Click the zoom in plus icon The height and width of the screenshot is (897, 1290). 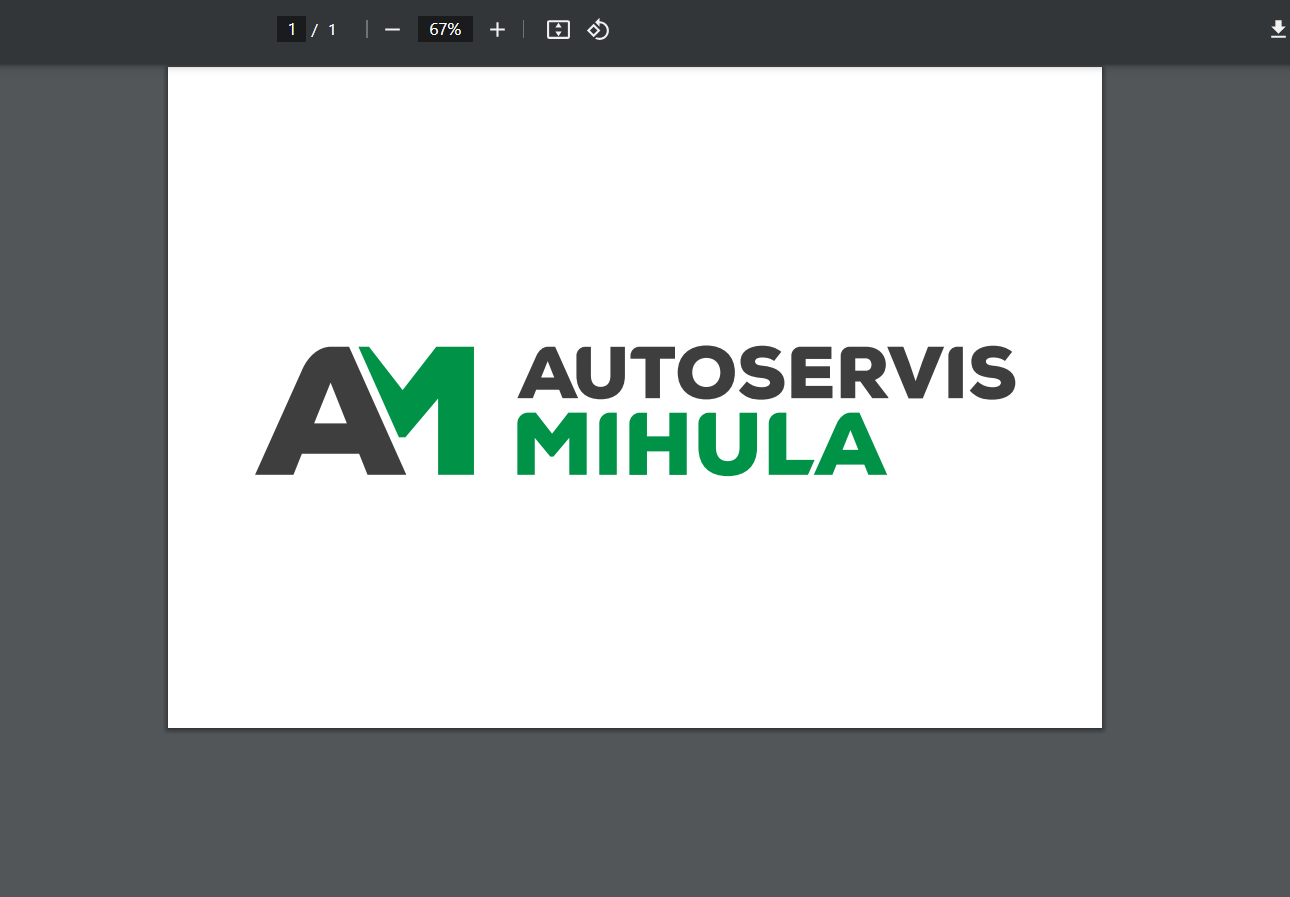point(497,30)
